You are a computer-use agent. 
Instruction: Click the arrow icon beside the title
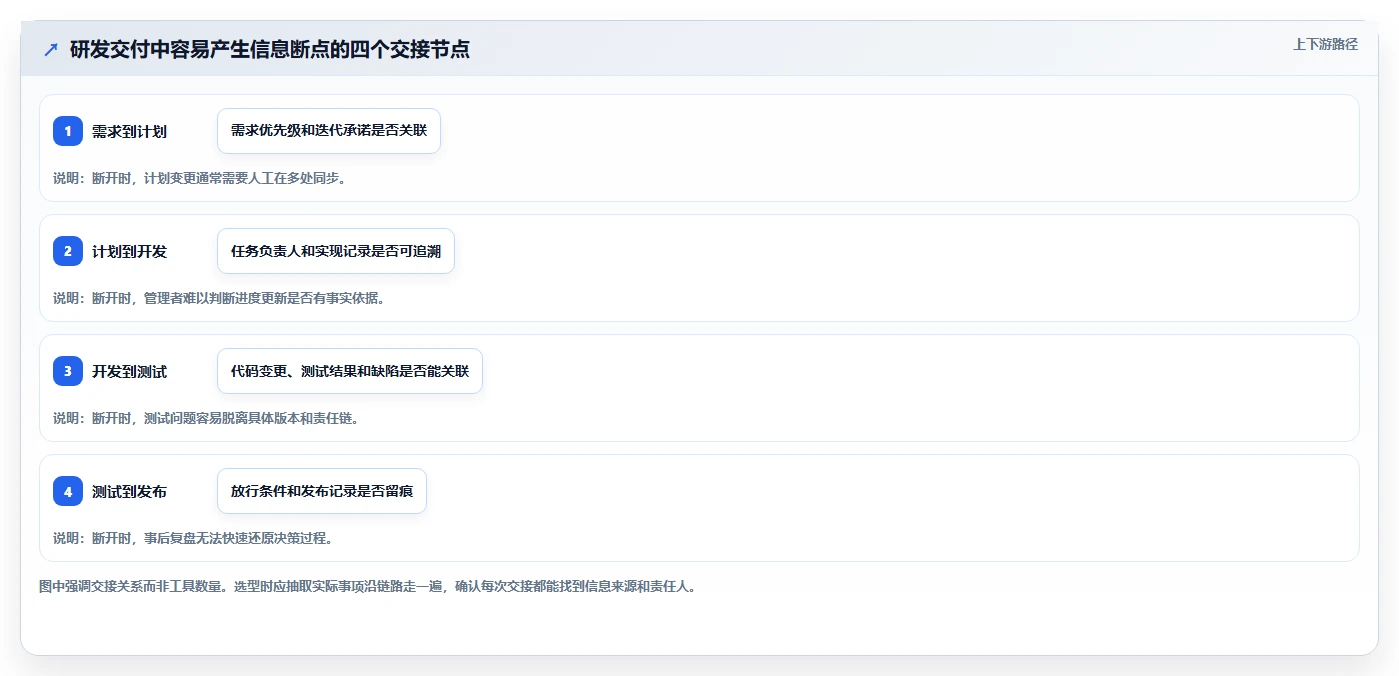51,49
